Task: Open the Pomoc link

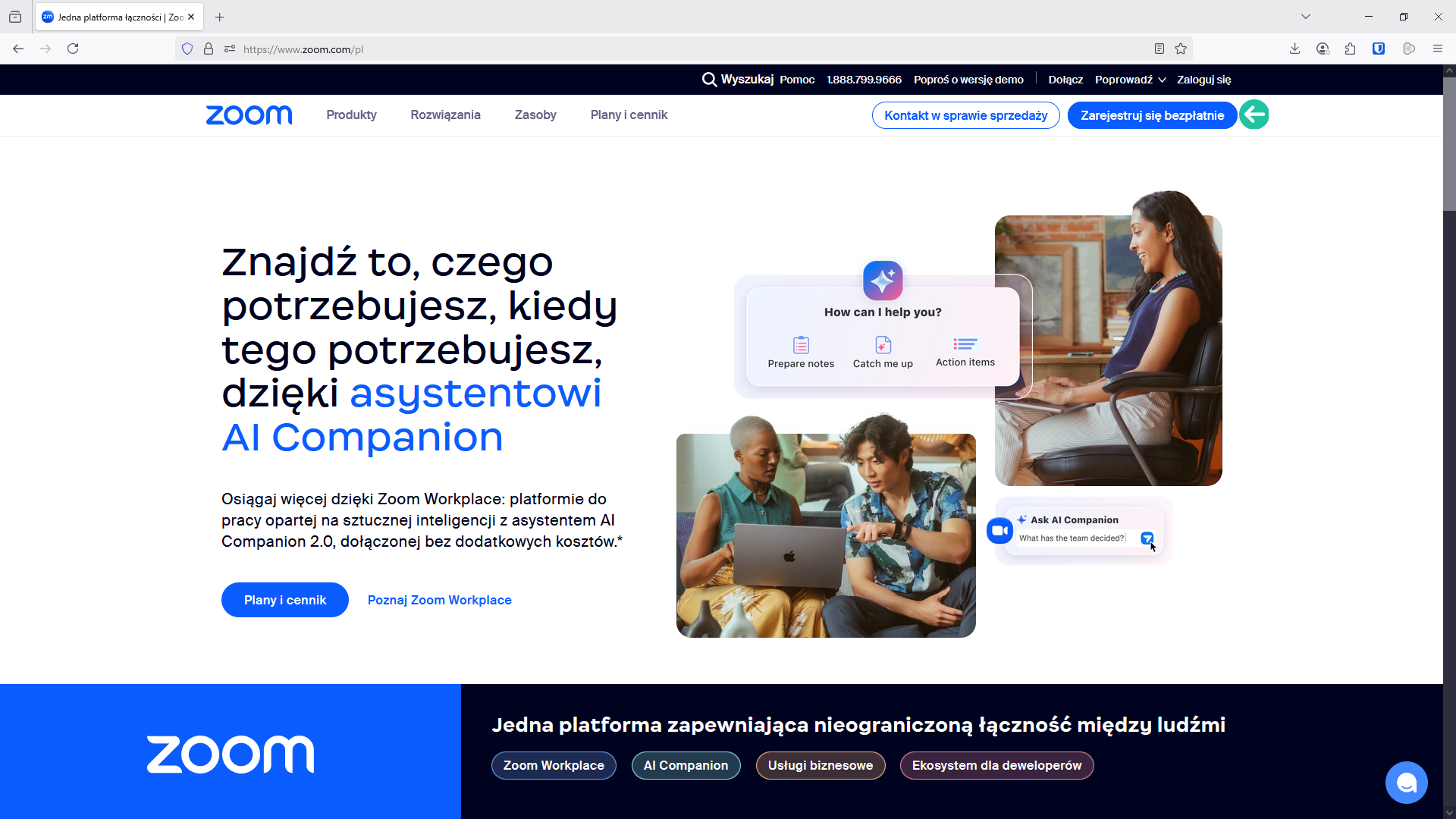Action: 797,80
